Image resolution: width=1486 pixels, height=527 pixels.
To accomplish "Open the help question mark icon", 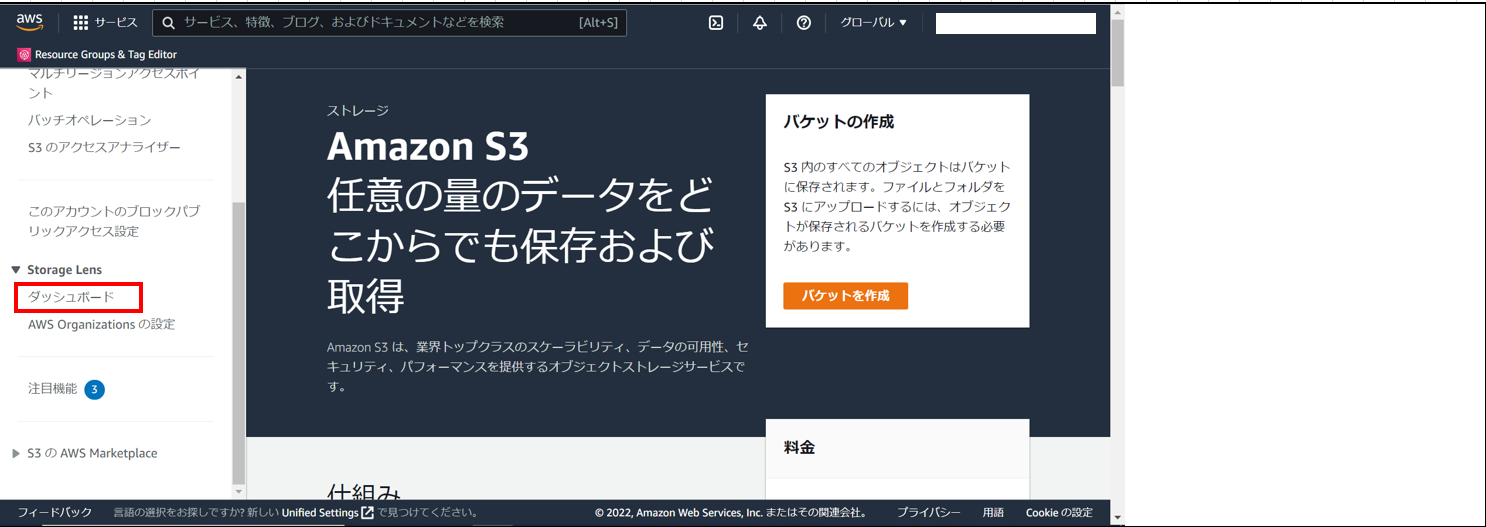I will [804, 23].
